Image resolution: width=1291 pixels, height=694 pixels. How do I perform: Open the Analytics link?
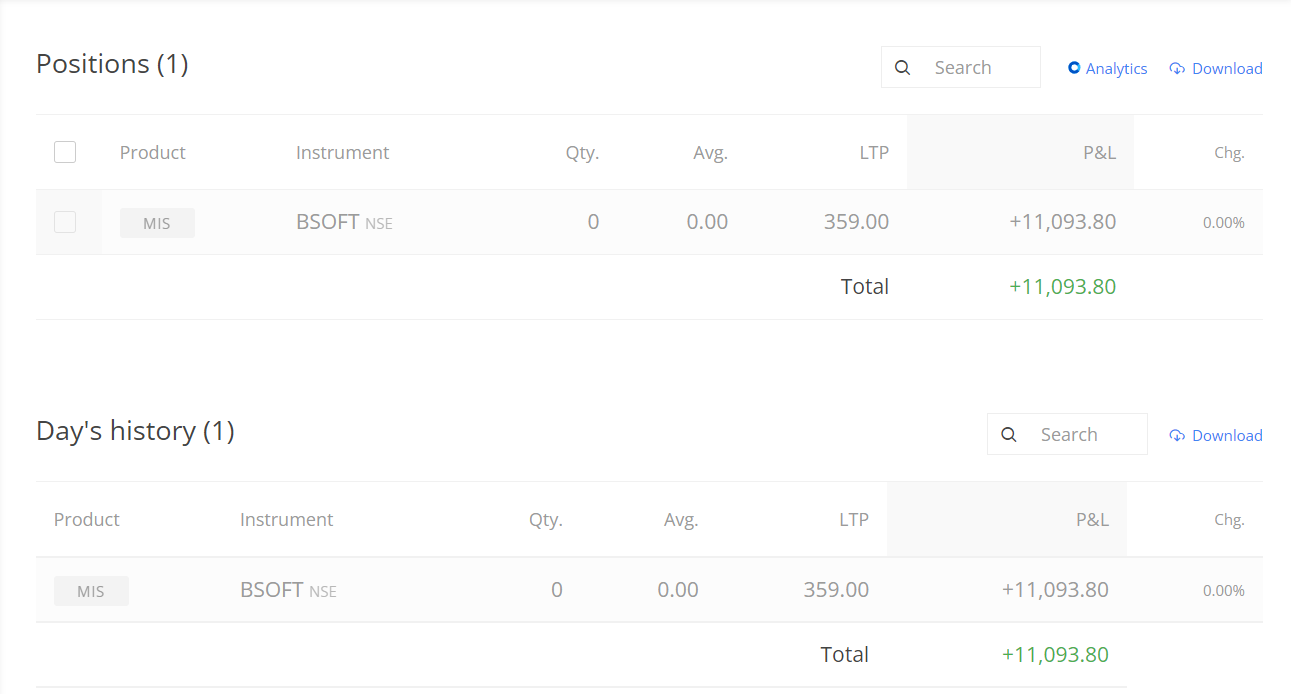(1116, 68)
